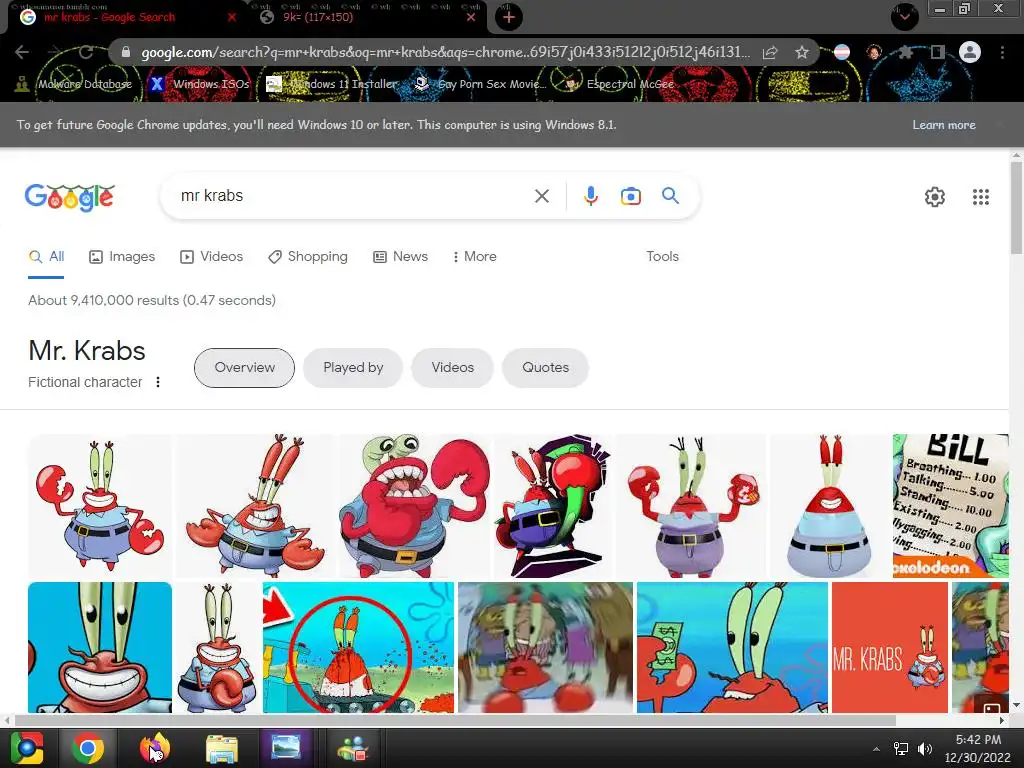Open the Bill price list image

950,505
